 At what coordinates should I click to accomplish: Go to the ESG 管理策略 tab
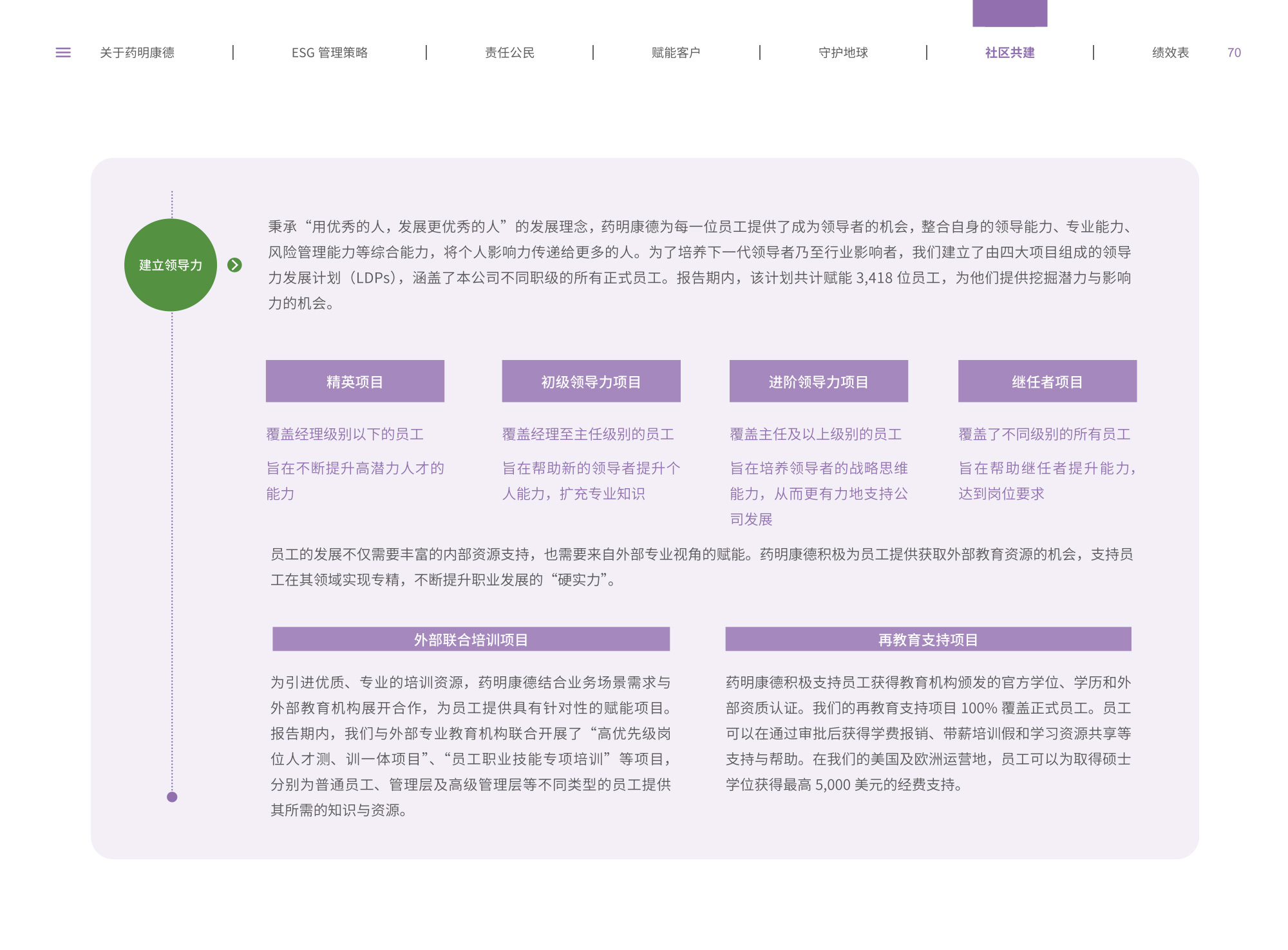point(329,53)
